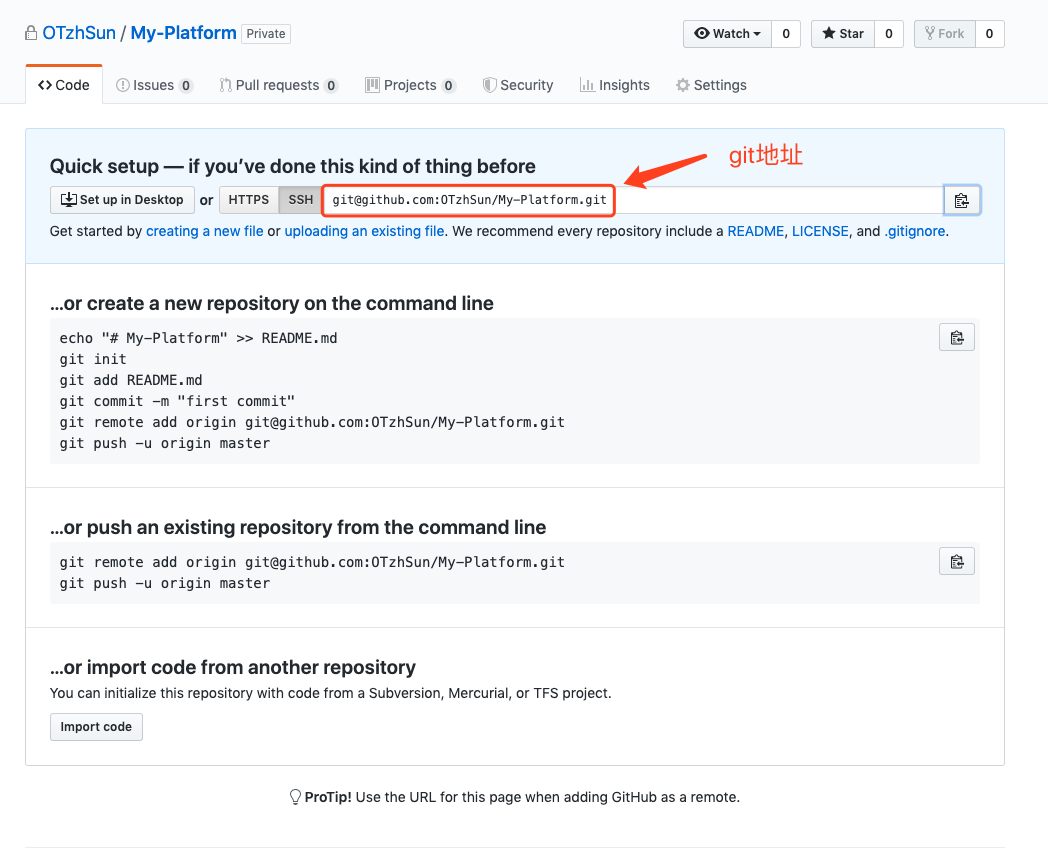Image resolution: width=1048 pixels, height=851 pixels.
Task: Follow the 'creating a new file' link
Action: 204,231
